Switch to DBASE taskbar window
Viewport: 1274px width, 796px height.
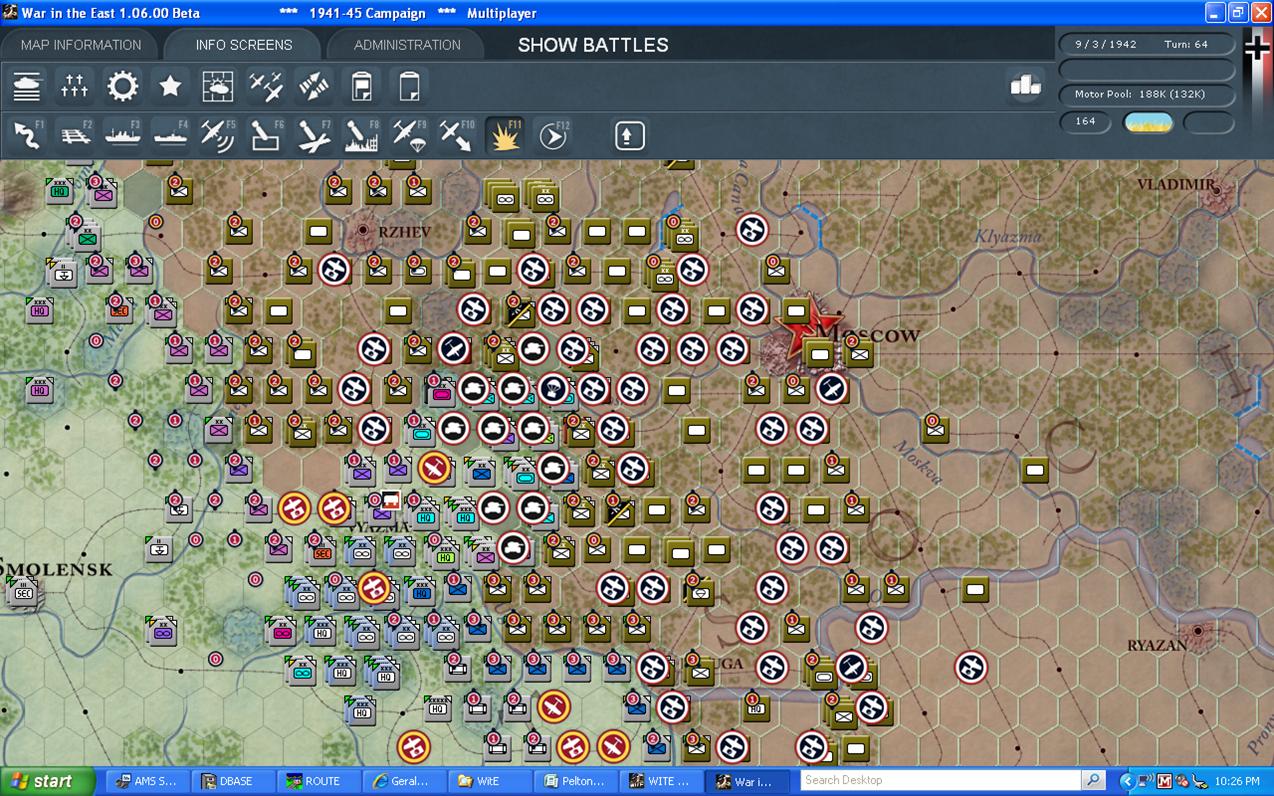232,781
